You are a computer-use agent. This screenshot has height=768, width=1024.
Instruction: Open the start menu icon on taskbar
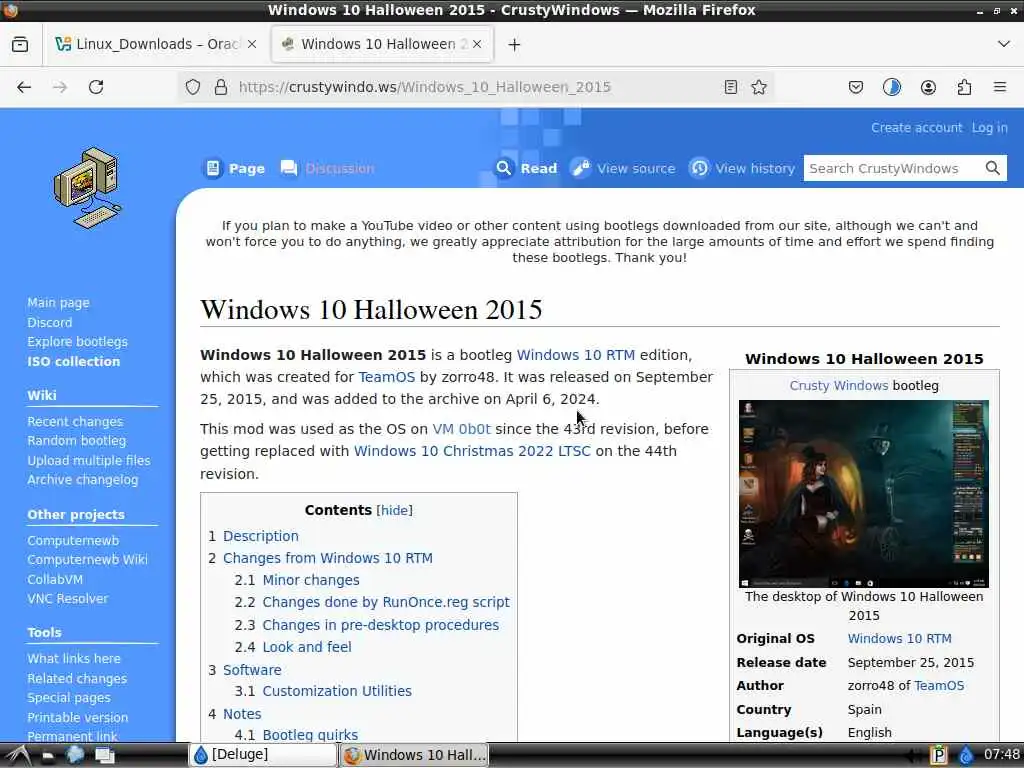(19, 756)
